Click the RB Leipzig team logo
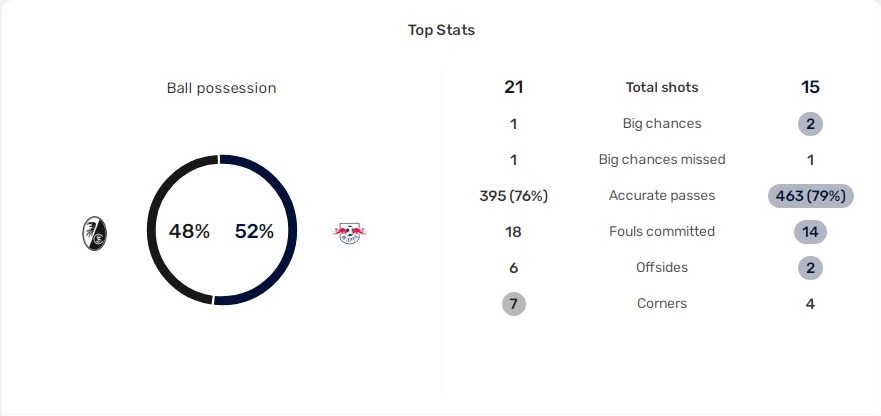Viewport: 881px width, 416px height. pos(349,233)
